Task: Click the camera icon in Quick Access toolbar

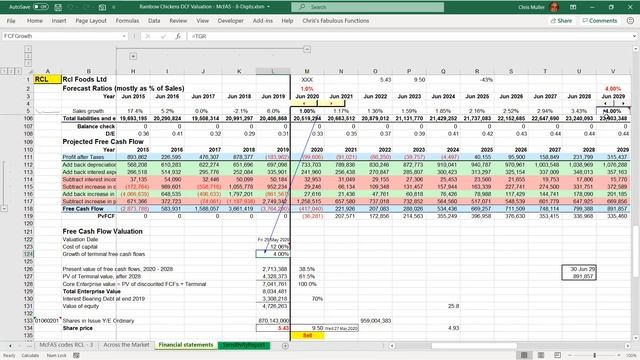Action: pyautogui.click(x=102, y=7)
